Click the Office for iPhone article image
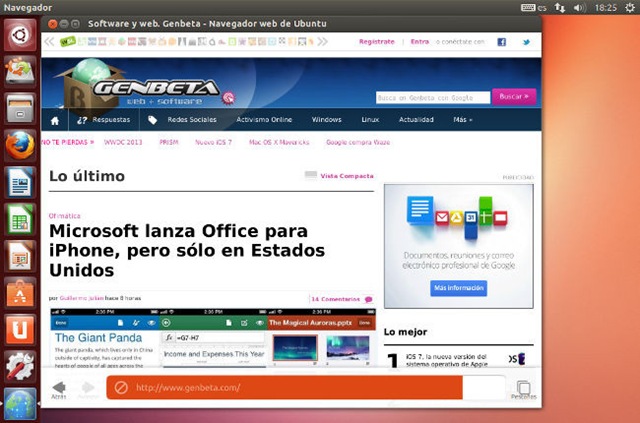 click(213, 338)
